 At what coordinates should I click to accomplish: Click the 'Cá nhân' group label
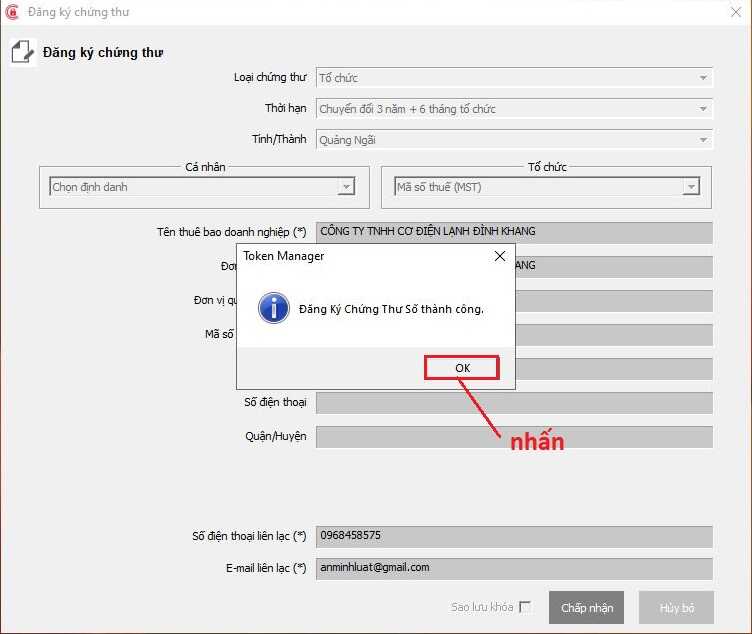(x=205, y=167)
